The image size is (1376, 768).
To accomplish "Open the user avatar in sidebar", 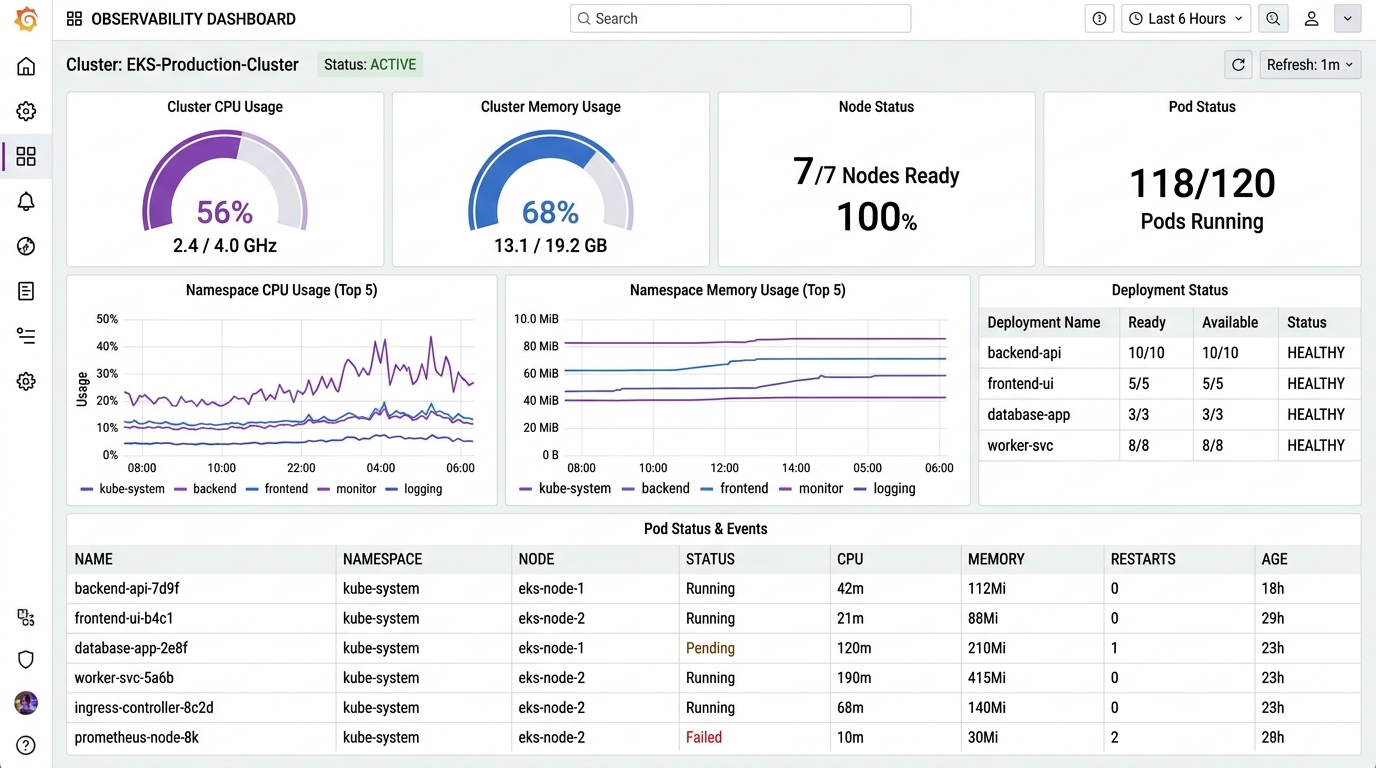I will pyautogui.click(x=26, y=703).
